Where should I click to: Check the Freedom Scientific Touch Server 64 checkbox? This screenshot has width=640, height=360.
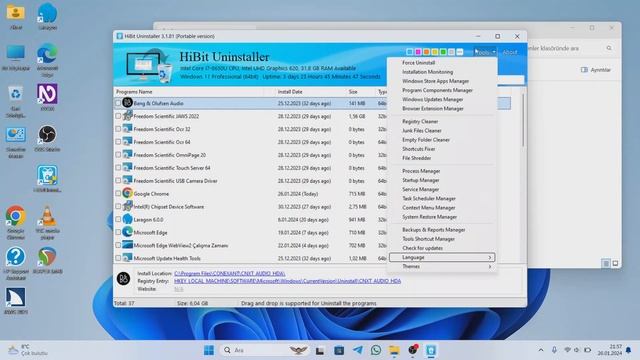(x=118, y=168)
